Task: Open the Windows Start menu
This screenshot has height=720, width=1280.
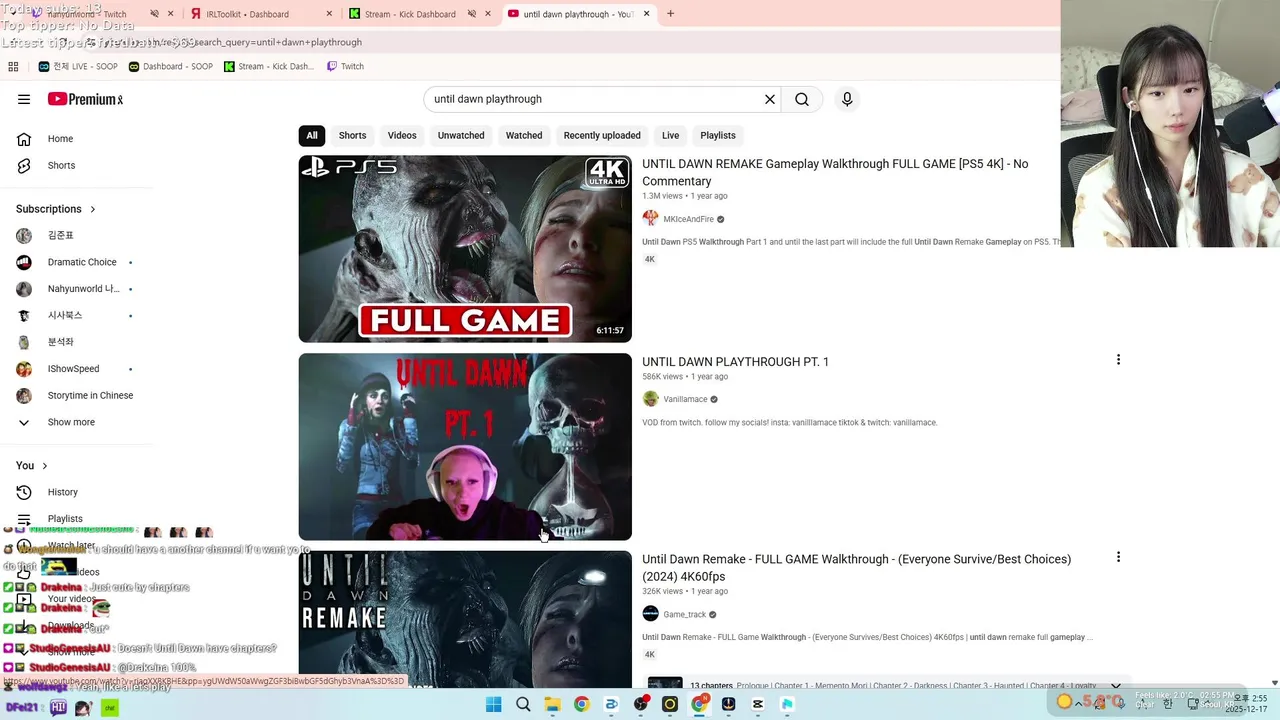Action: click(494, 704)
